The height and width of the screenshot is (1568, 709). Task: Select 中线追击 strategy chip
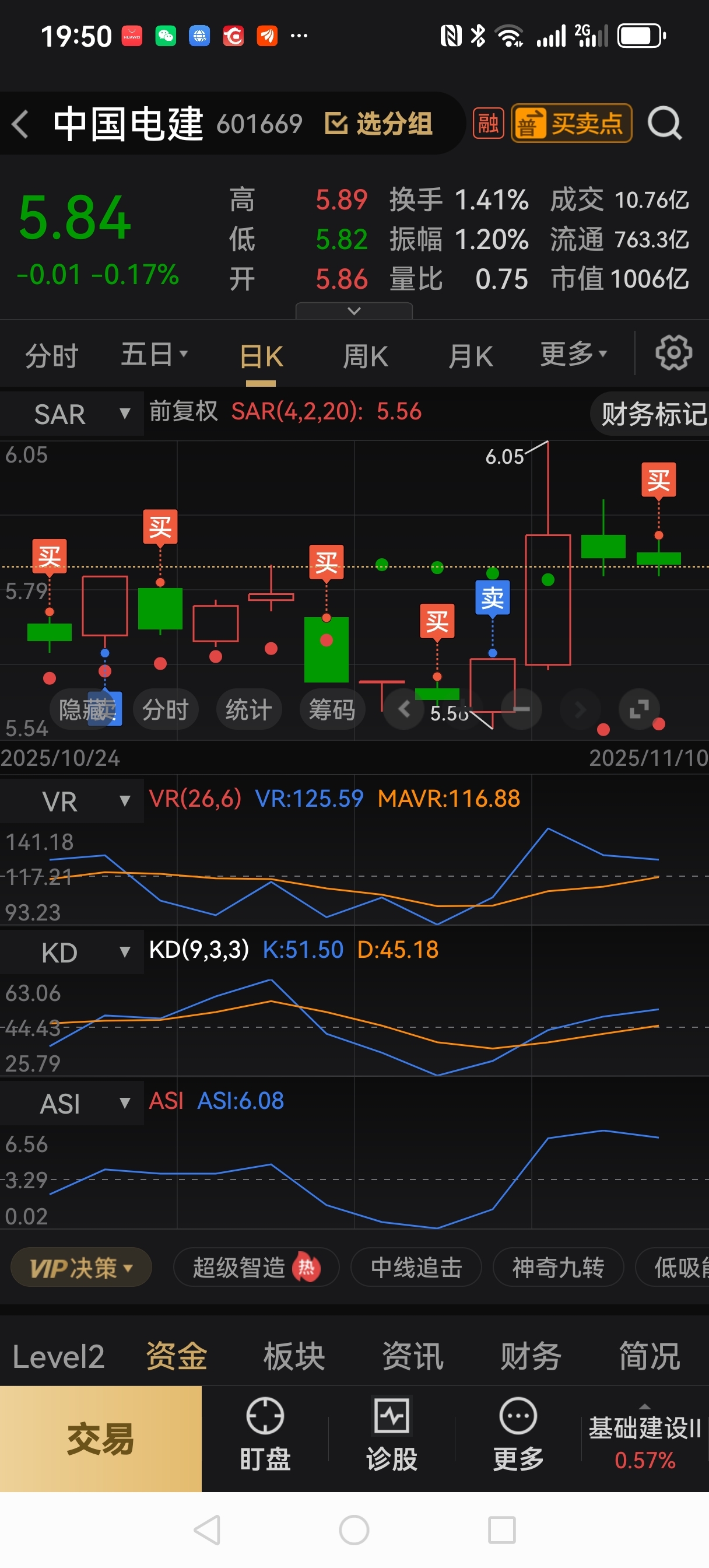pos(416,1268)
